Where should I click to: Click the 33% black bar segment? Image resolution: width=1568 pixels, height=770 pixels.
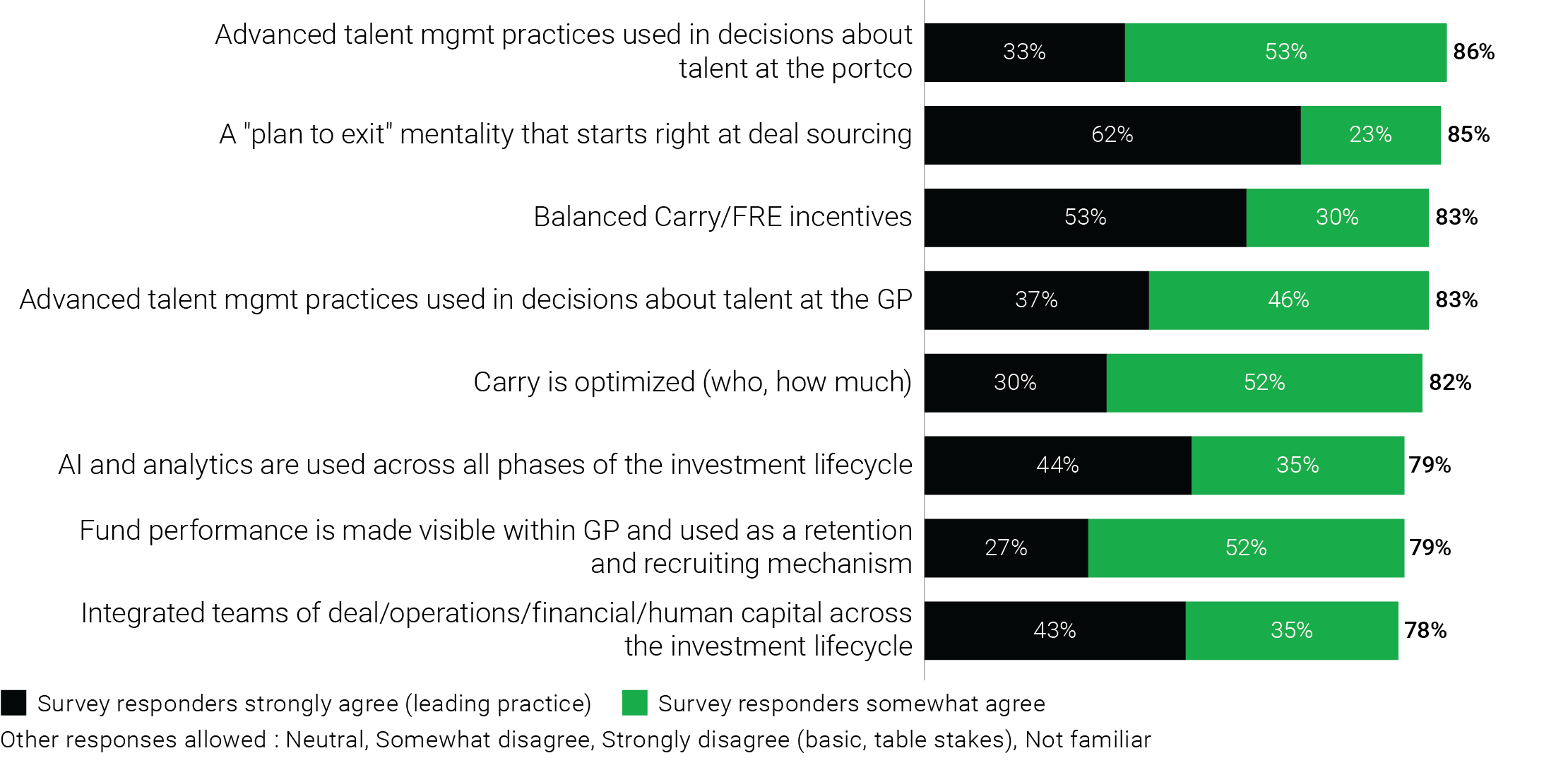pos(1024,52)
